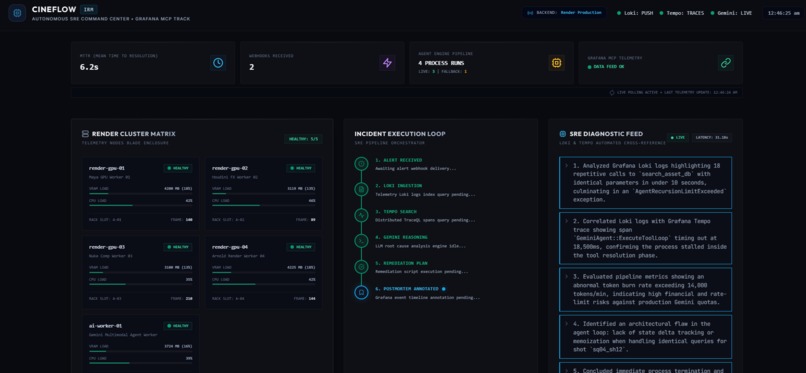The height and width of the screenshot is (373, 806).
Task: Expand diagnostic entry 4 about architectural flaw
Action: tap(565, 324)
